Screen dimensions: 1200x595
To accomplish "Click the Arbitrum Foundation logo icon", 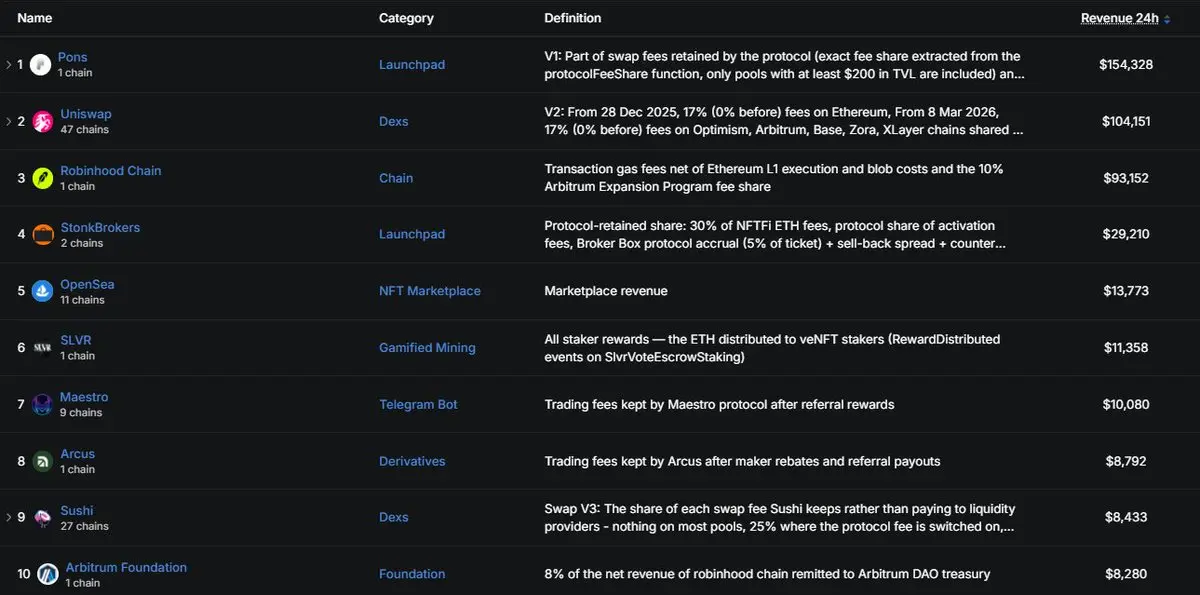I will point(48,574).
